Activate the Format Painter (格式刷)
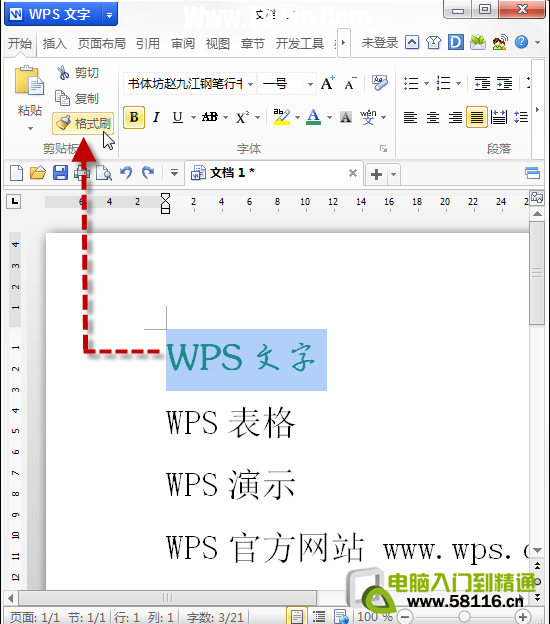Image resolution: width=550 pixels, height=624 pixels. pyautogui.click(x=83, y=123)
